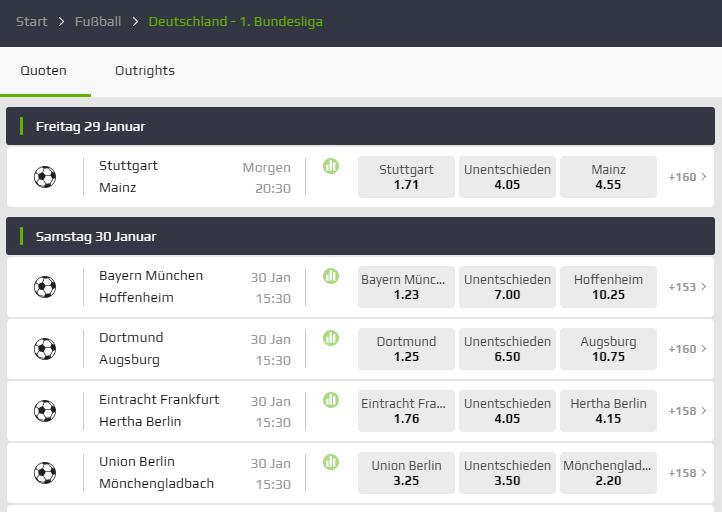Show +158 more bets for Union Berlin
This screenshot has height=512, width=722.
(687, 473)
